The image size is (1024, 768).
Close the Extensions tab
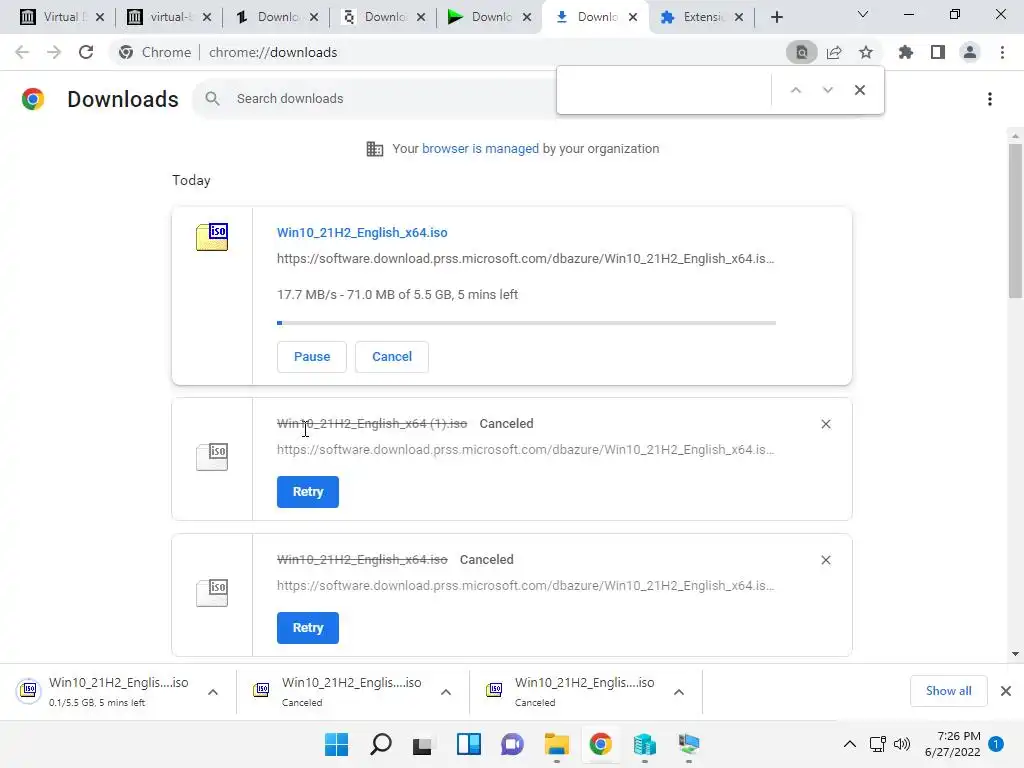click(x=739, y=18)
